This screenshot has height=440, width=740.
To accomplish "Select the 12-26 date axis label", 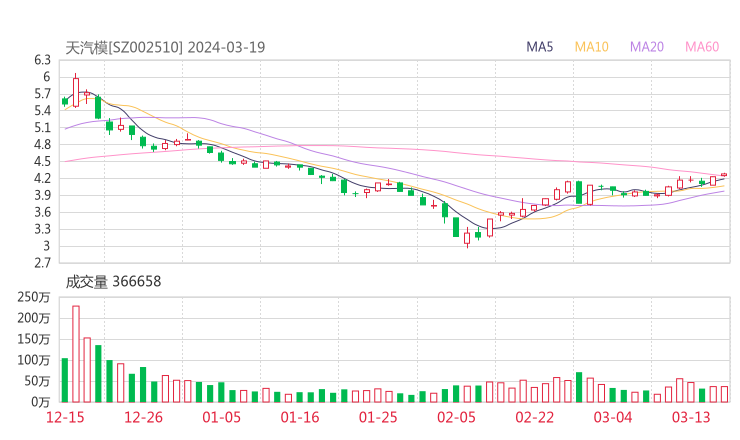I will coord(143,417).
